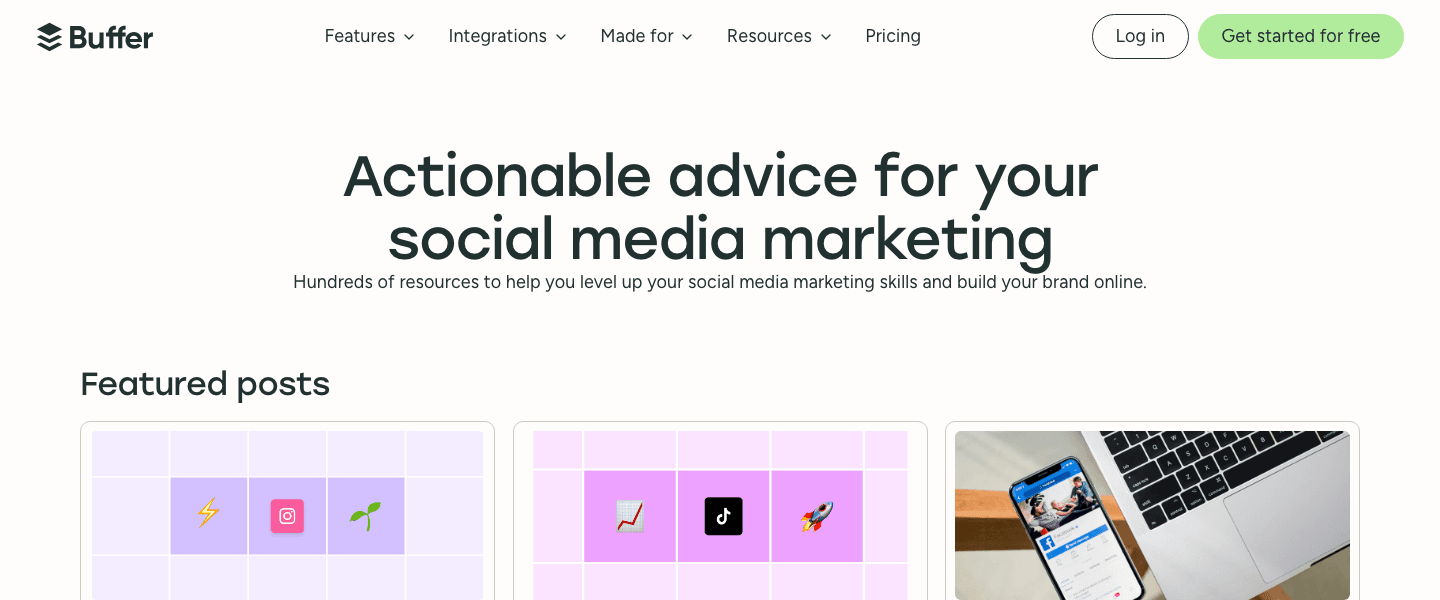The image size is (1440, 600).
Task: Click the lightning bolt emoji tile
Action: (x=208, y=516)
